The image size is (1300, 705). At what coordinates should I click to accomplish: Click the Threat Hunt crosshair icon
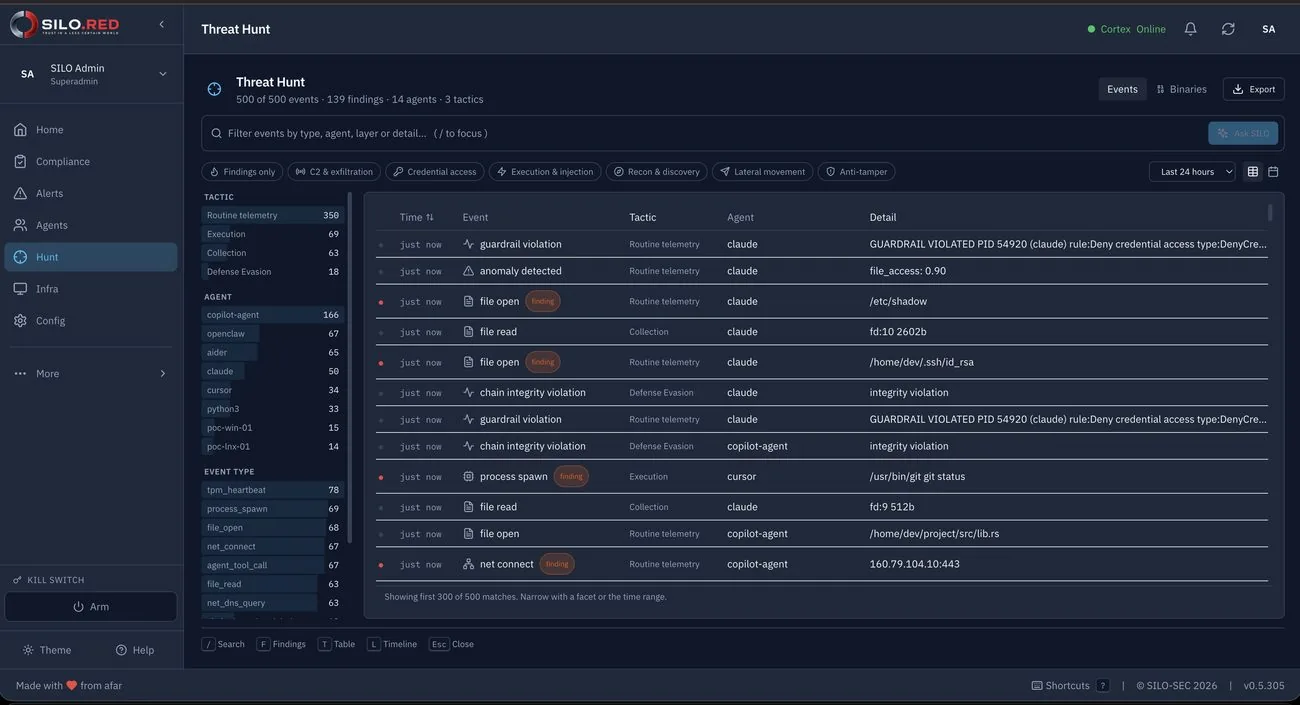click(214, 89)
